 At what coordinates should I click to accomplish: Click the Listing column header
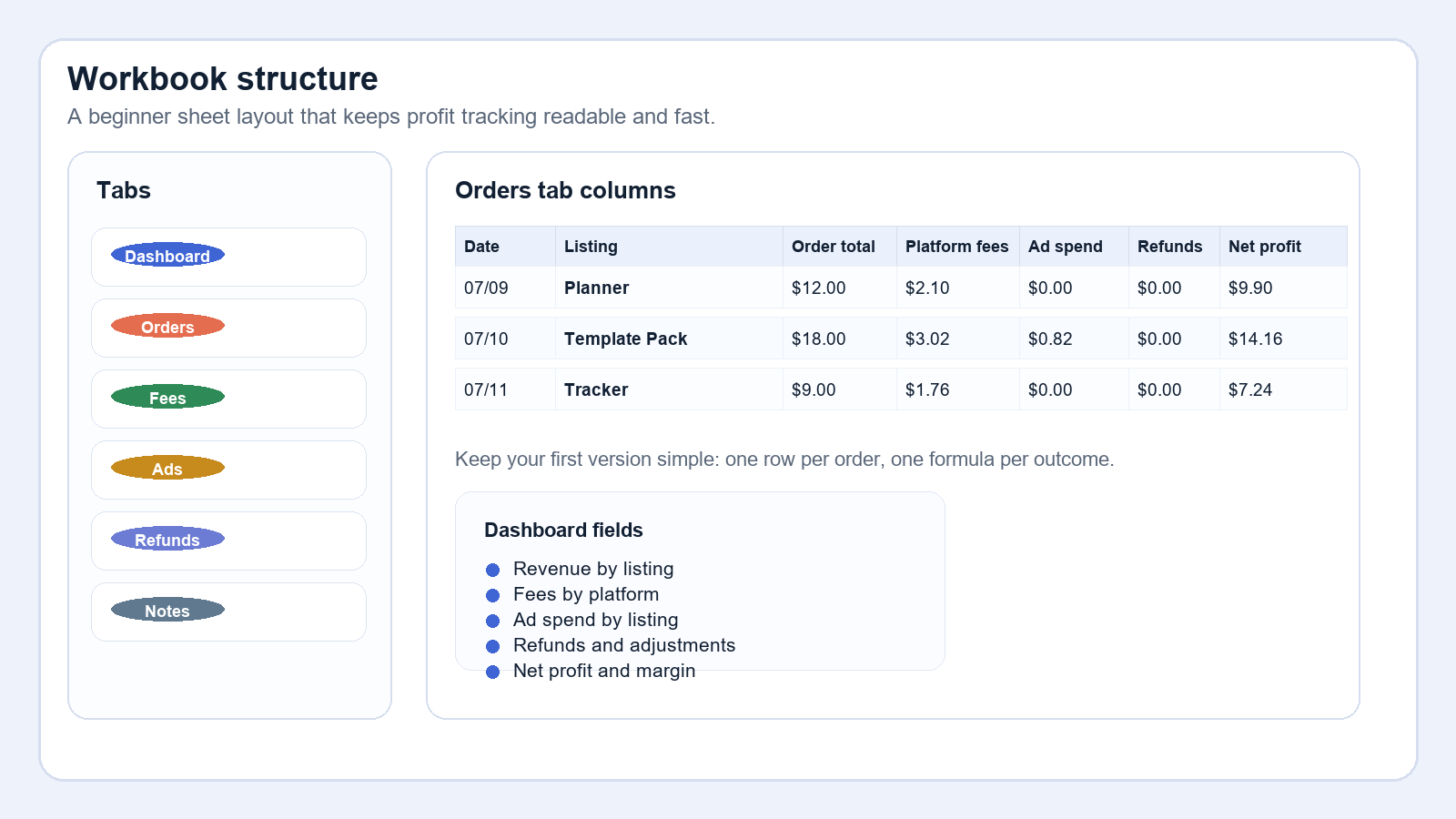point(669,247)
